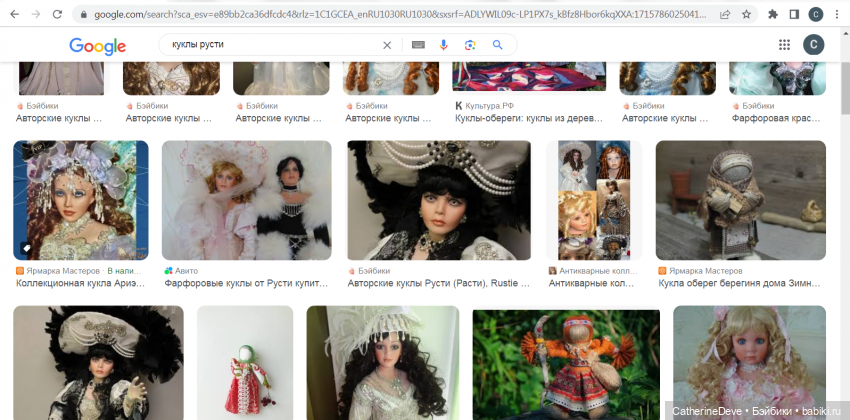Click the blue search magnifier button
The width and height of the screenshot is (850, 420).
coord(497,45)
